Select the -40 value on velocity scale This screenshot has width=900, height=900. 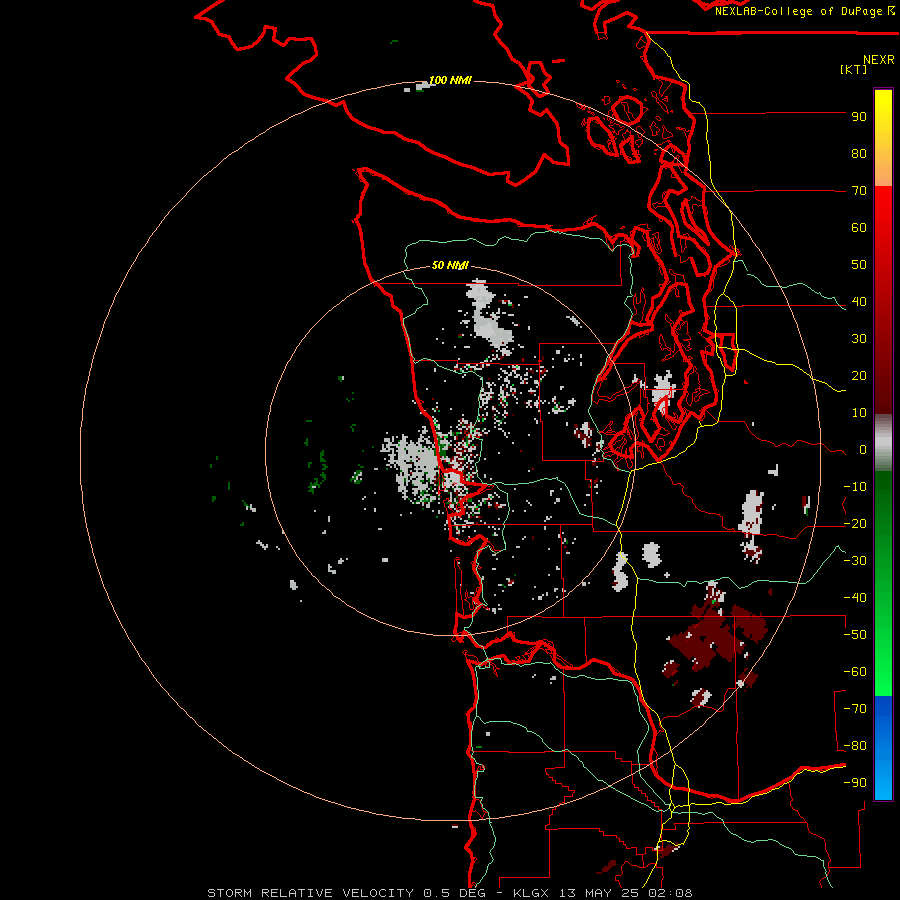click(x=855, y=598)
